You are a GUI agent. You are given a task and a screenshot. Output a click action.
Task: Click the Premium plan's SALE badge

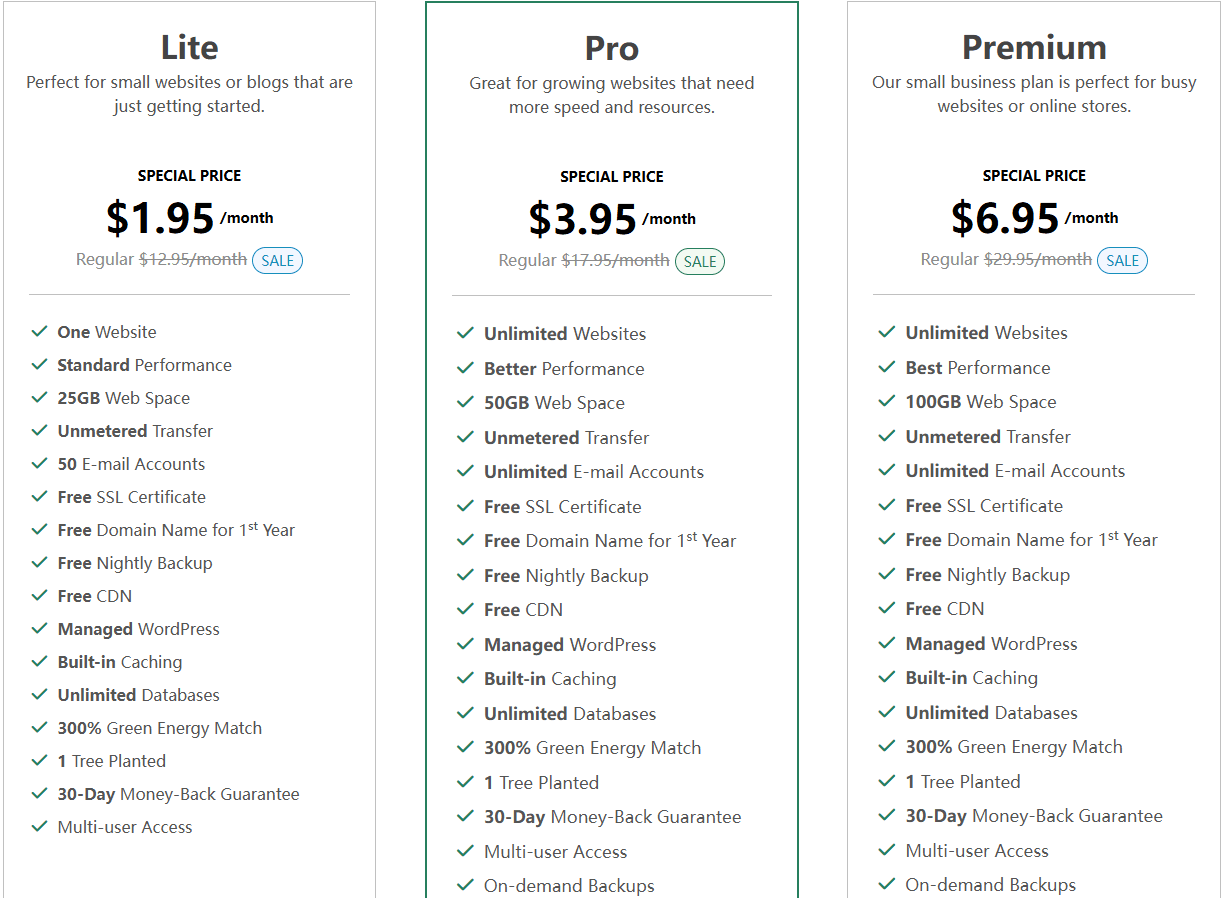[x=1122, y=261]
